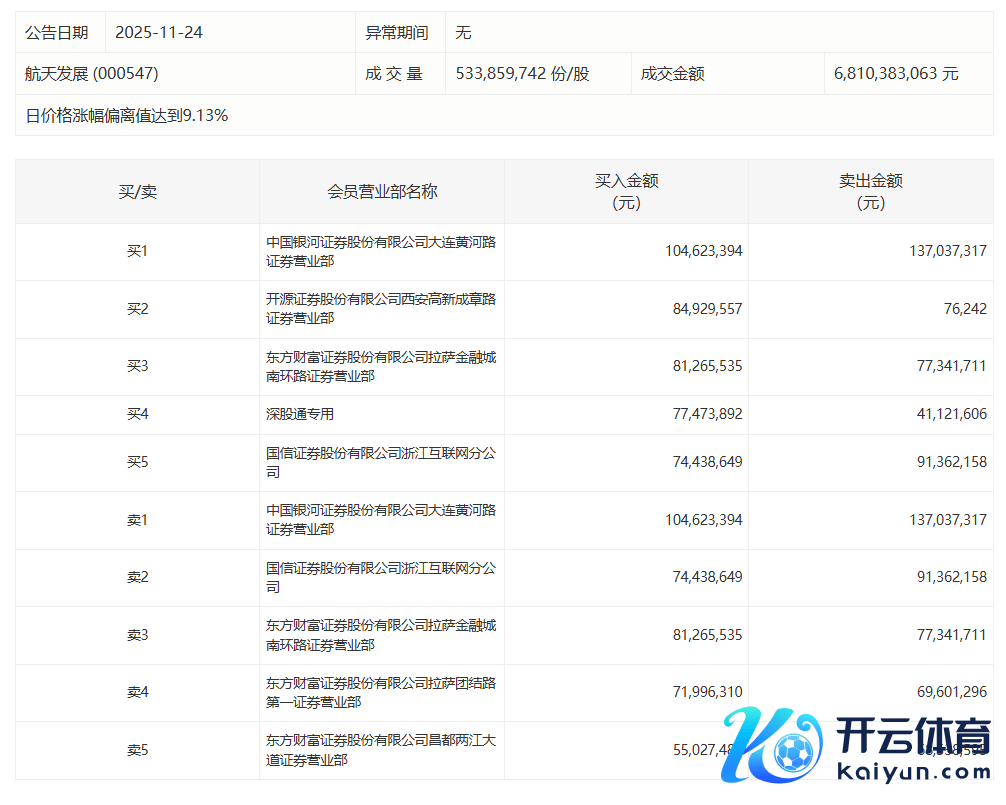Click the 异常期间 value 无

(x=463, y=33)
